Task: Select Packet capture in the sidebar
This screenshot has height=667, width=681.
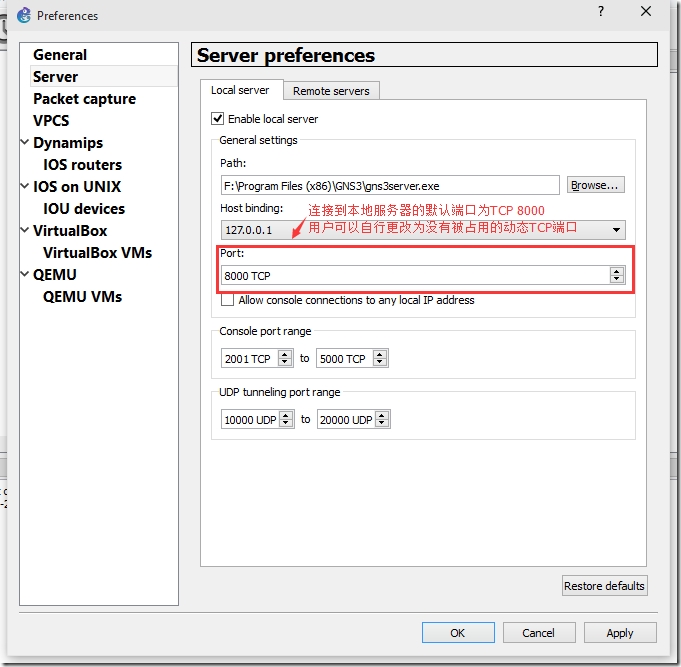Action: pyautogui.click(x=85, y=99)
